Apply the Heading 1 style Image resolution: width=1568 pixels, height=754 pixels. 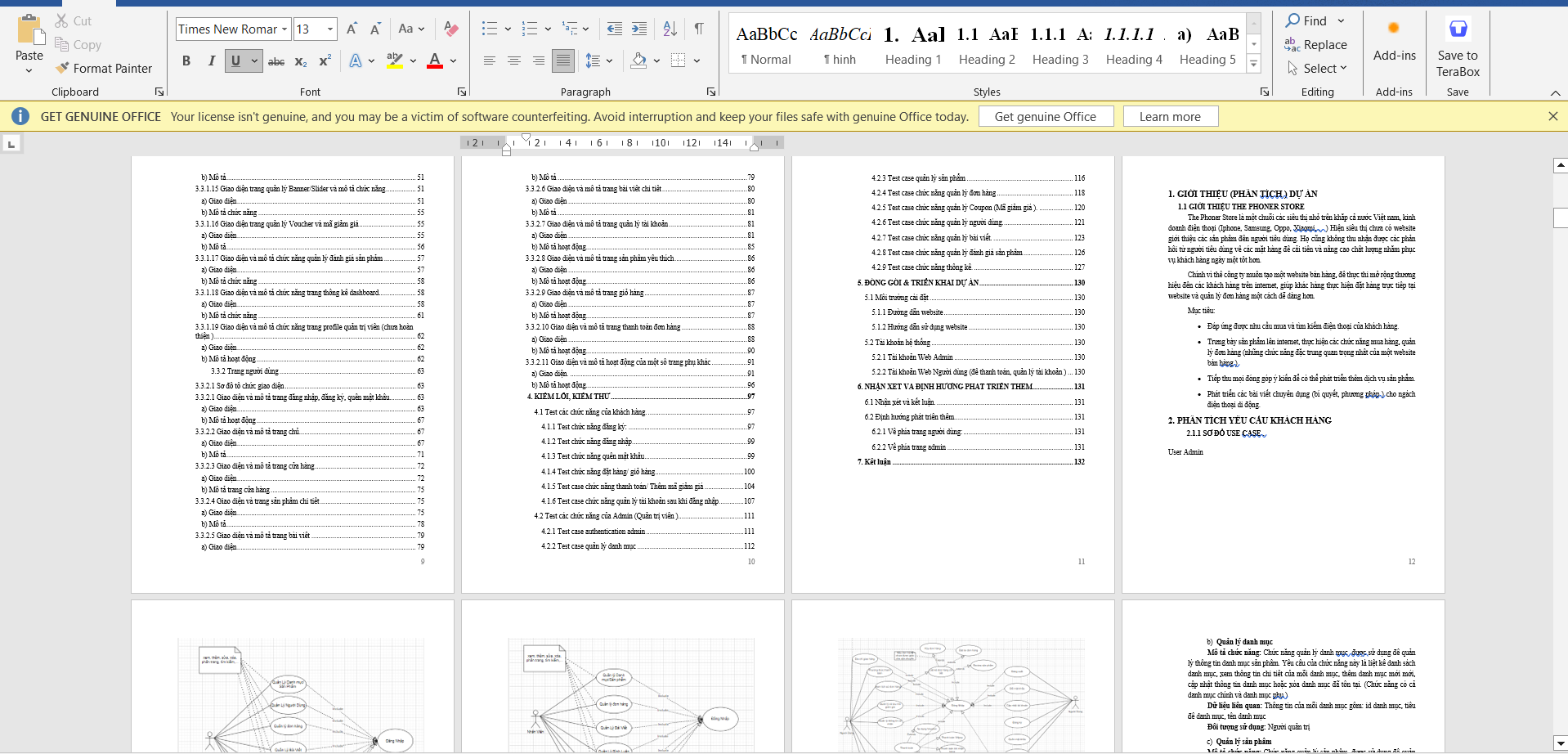pyautogui.click(x=913, y=45)
